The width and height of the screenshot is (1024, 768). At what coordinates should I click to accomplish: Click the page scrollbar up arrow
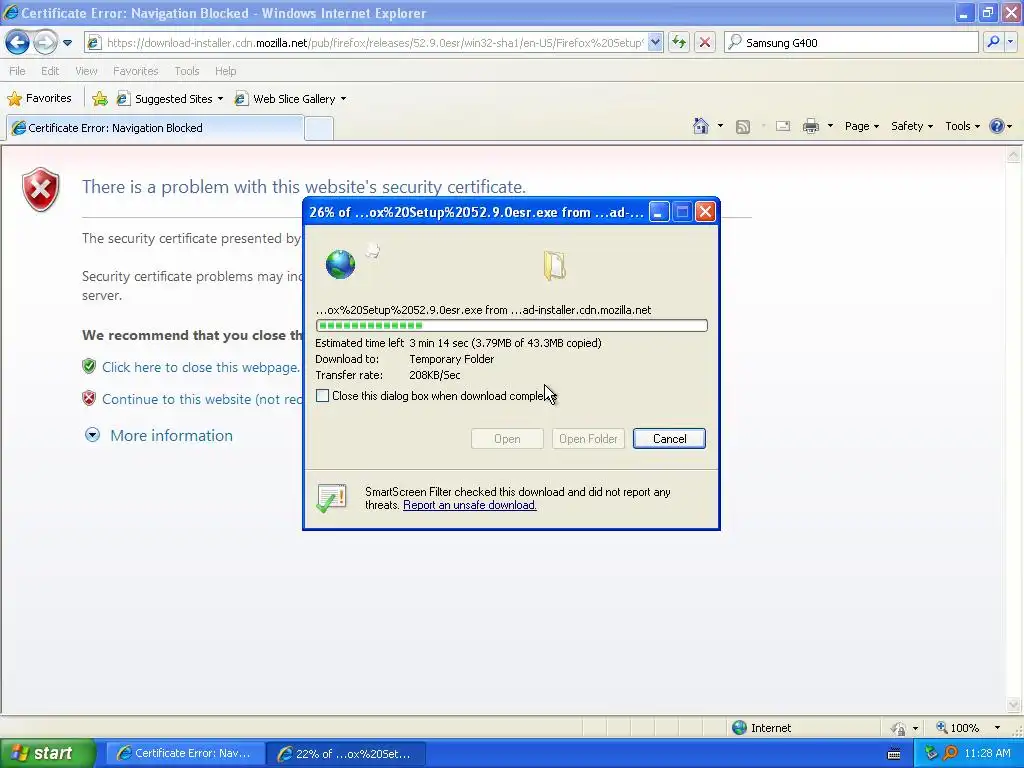pos(1013,155)
